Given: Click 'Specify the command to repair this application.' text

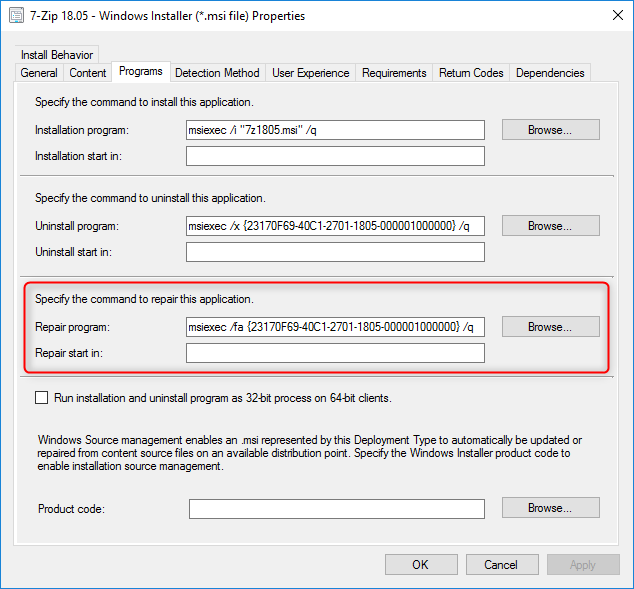Looking at the screenshot, I should (x=144, y=299).
